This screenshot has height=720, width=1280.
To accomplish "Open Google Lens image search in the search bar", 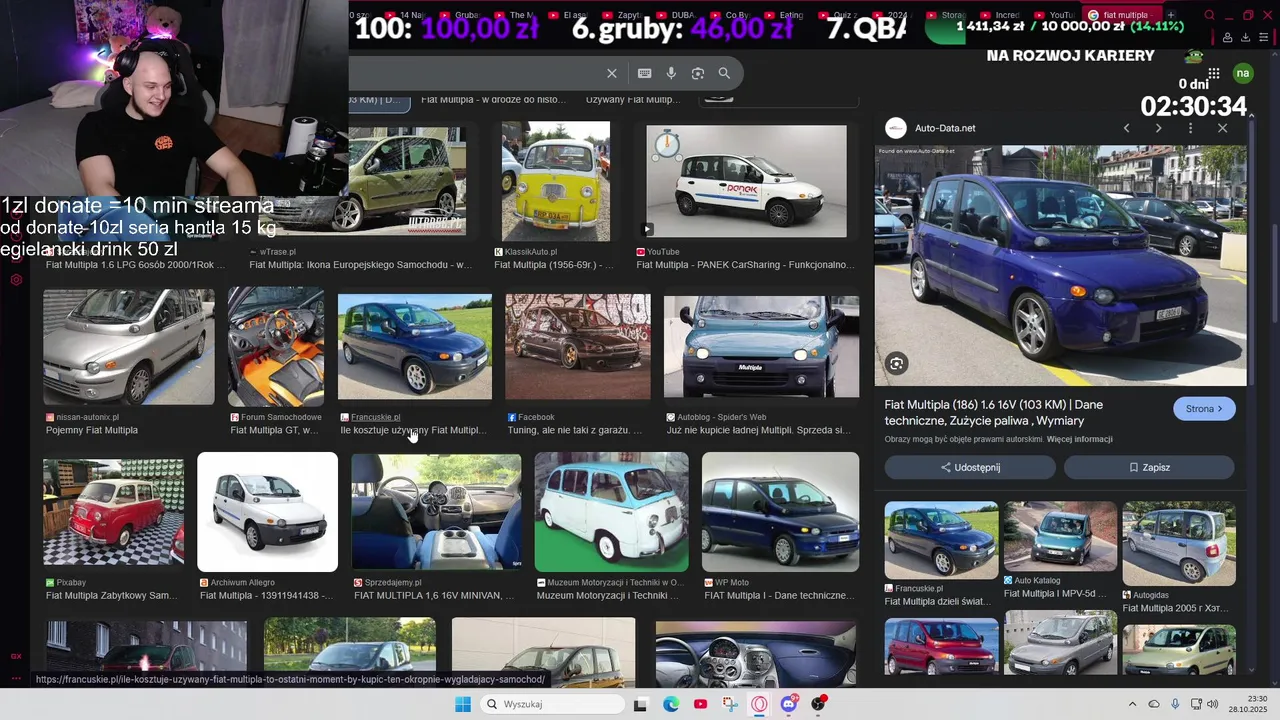I will click(x=698, y=73).
